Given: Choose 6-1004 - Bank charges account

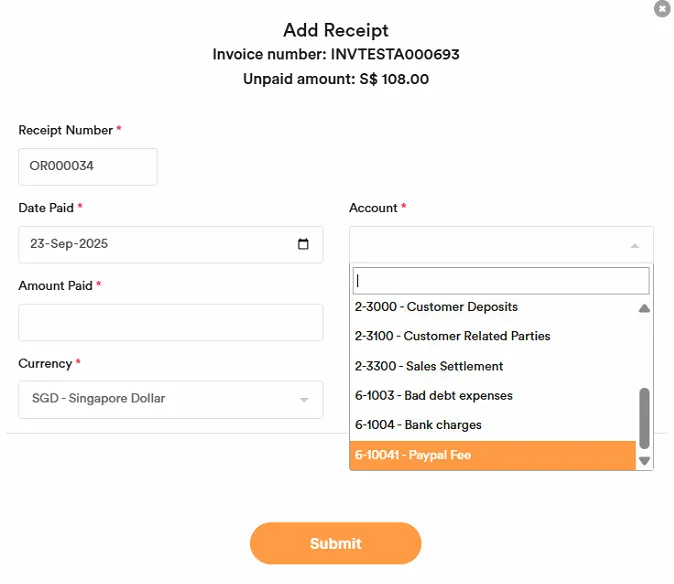Looking at the screenshot, I should click(418, 425).
